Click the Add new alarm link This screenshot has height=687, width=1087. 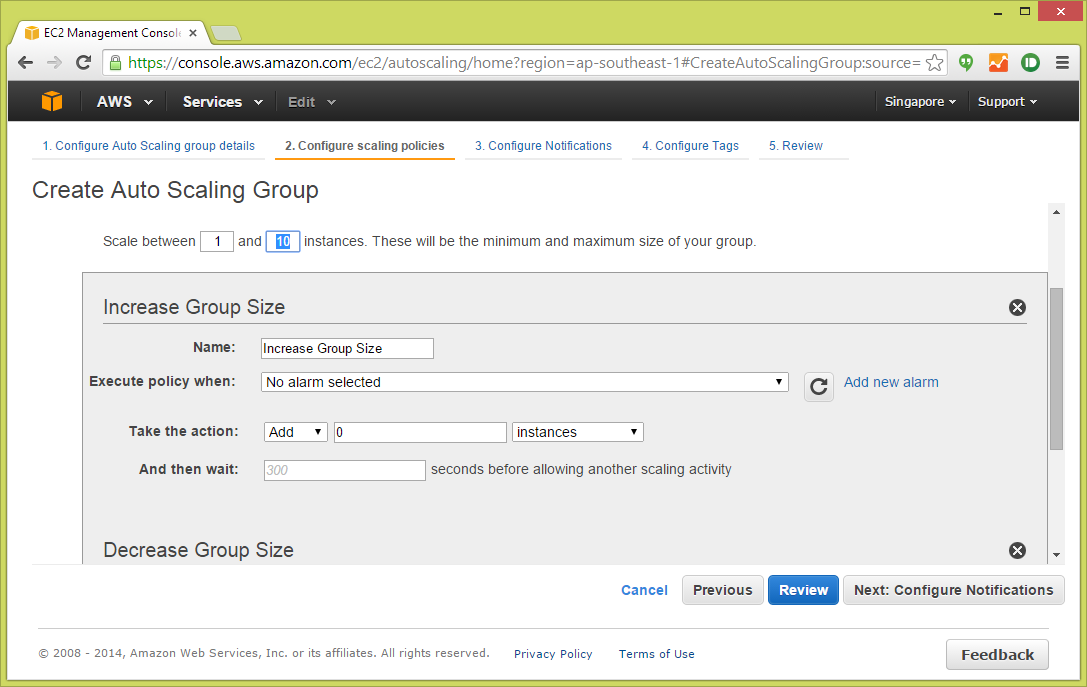pos(890,382)
